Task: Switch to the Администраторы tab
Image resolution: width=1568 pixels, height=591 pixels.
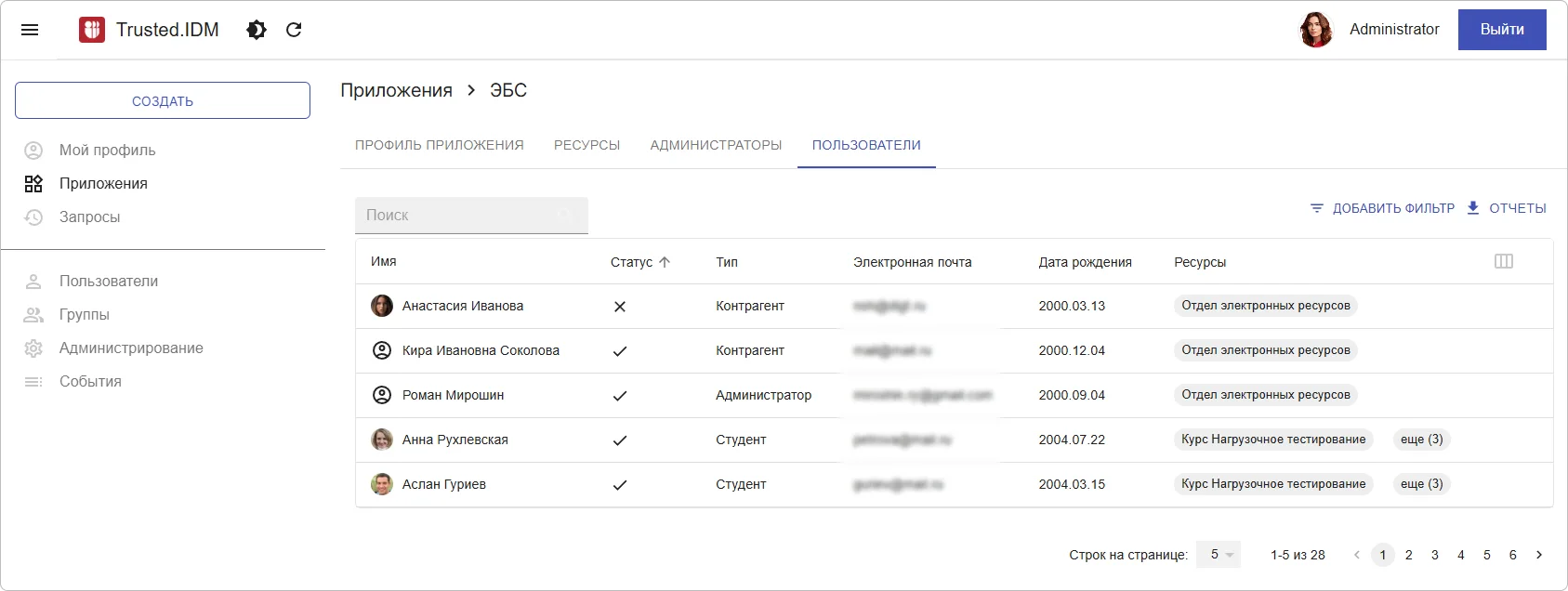Action: (x=716, y=145)
